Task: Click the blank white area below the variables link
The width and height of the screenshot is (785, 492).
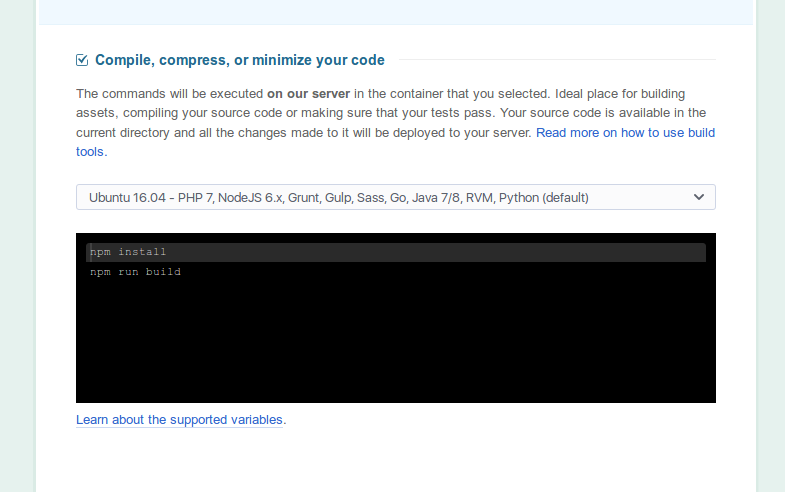Action: click(x=395, y=460)
